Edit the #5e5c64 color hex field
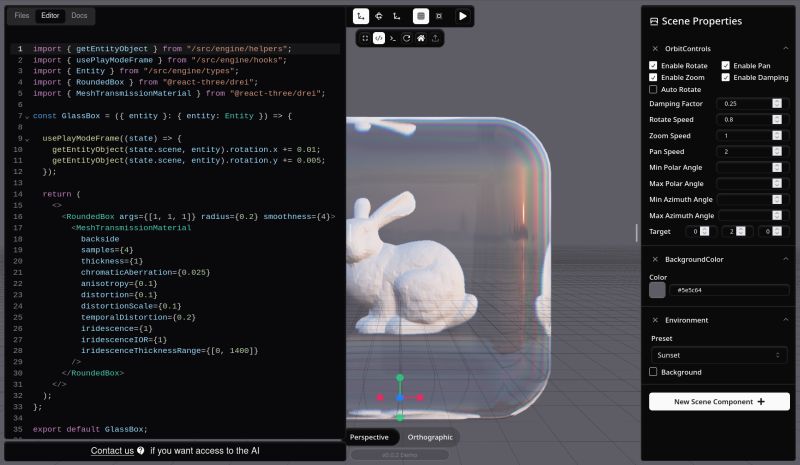The image size is (800, 465). pos(729,290)
